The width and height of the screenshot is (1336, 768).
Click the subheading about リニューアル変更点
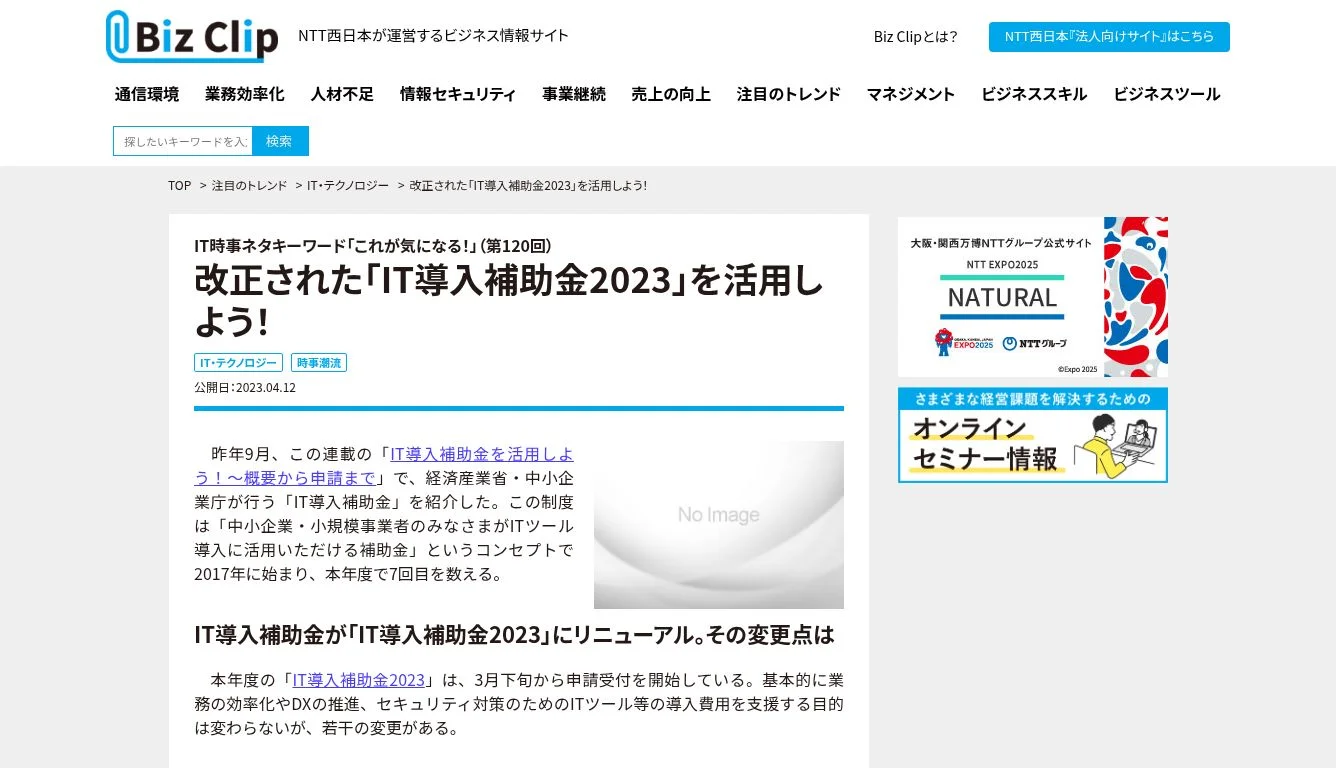click(x=514, y=635)
